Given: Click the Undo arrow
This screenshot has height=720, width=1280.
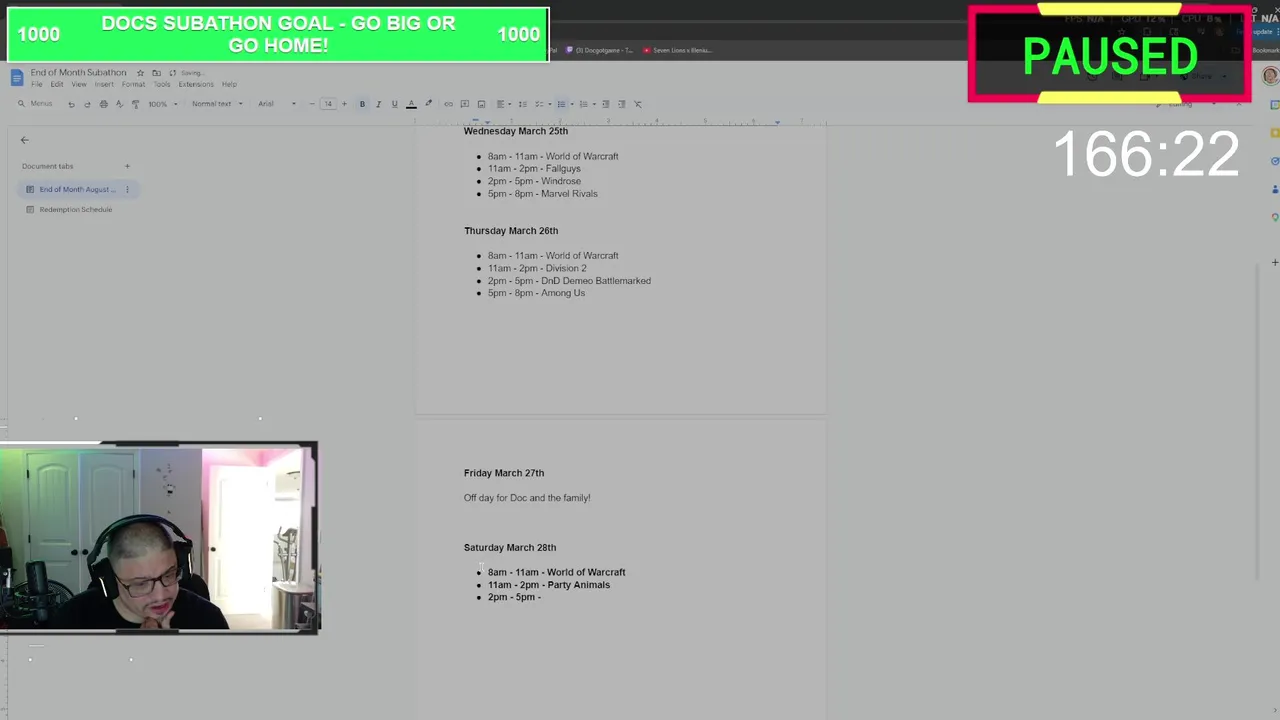Looking at the screenshot, I should 71,104.
